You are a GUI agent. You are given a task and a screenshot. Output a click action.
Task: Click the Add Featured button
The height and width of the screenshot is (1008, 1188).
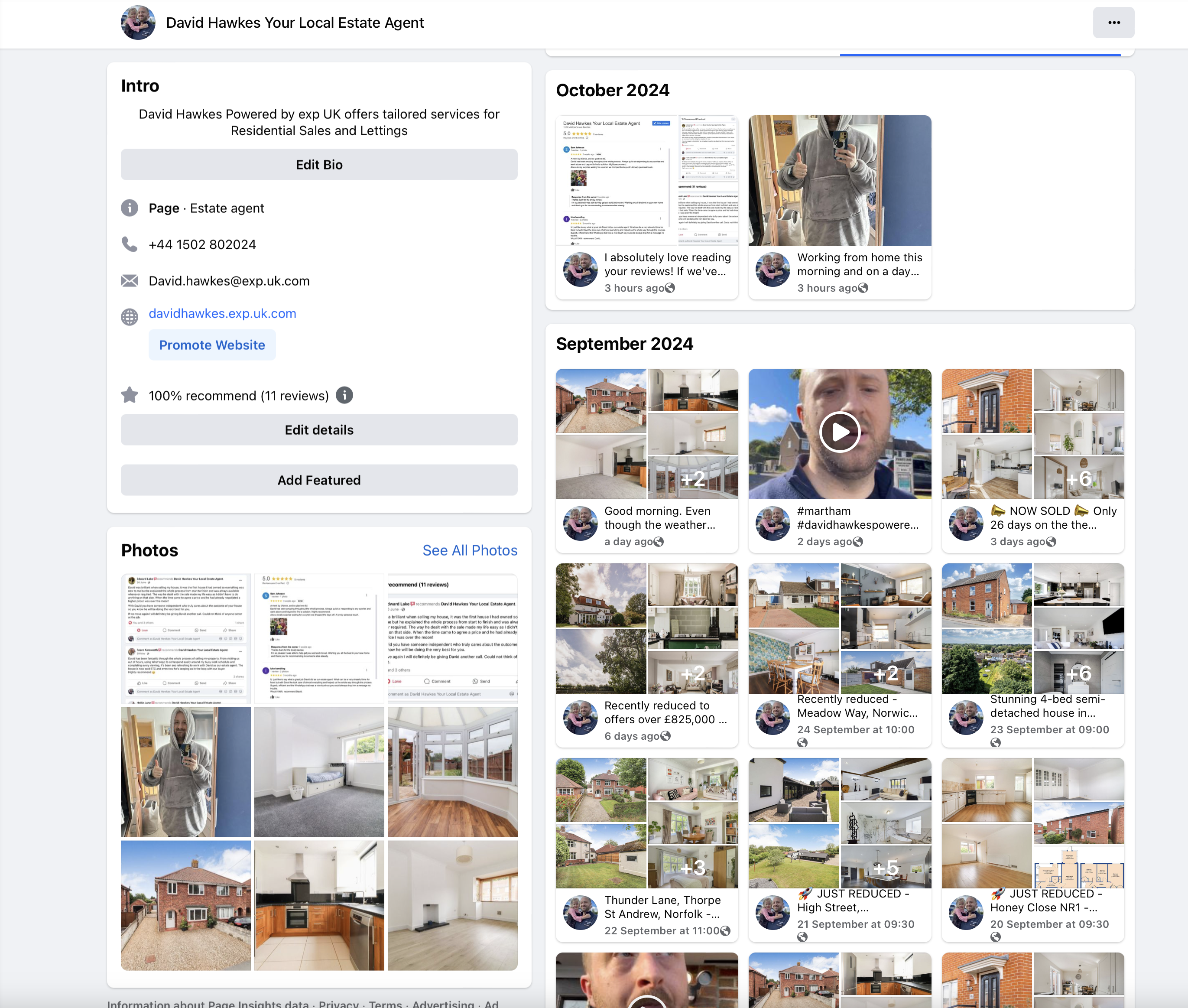(319, 480)
